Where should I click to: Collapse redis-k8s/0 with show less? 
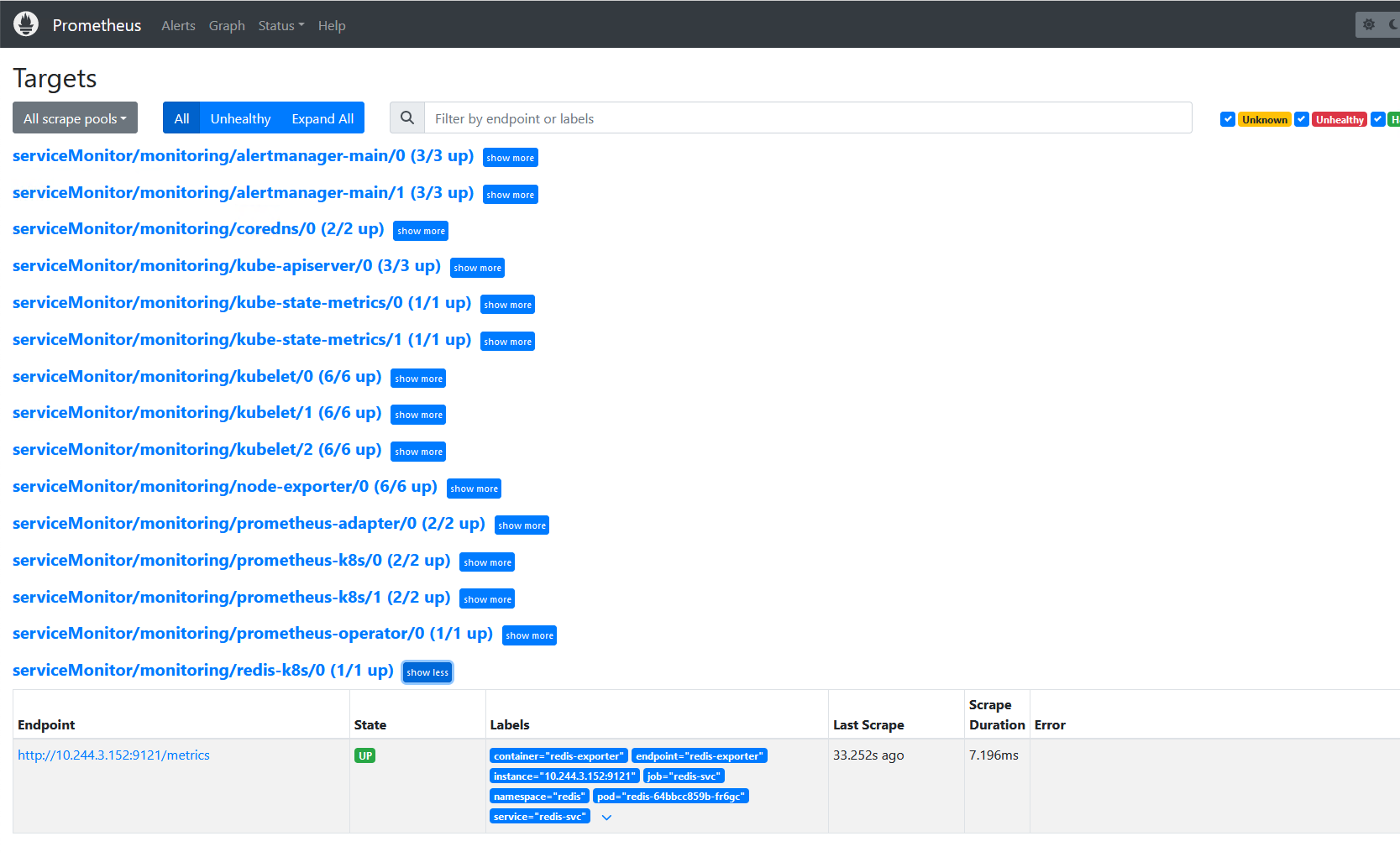click(427, 672)
